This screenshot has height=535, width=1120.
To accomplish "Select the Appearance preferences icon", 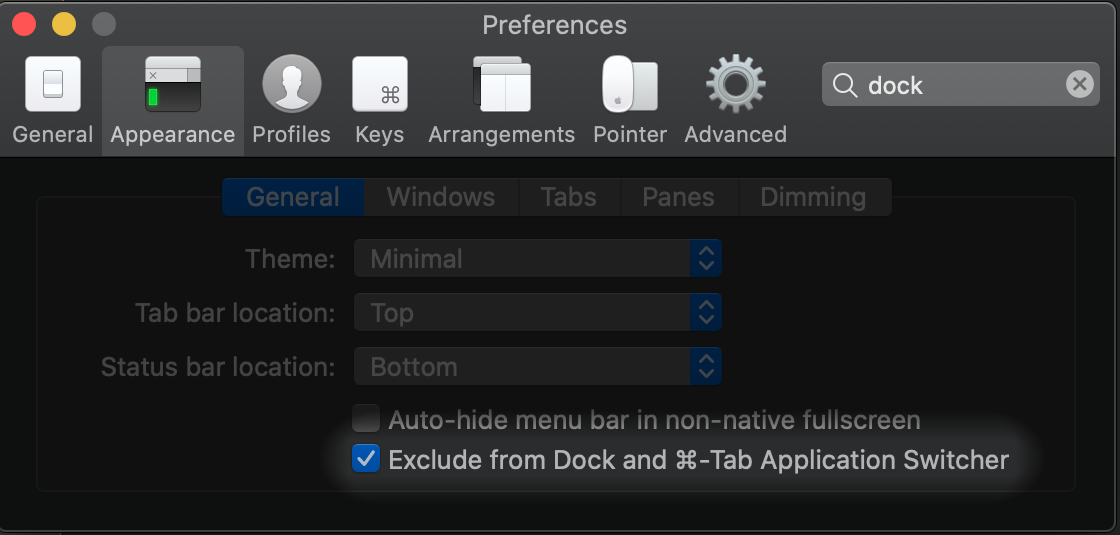I will coord(172,85).
